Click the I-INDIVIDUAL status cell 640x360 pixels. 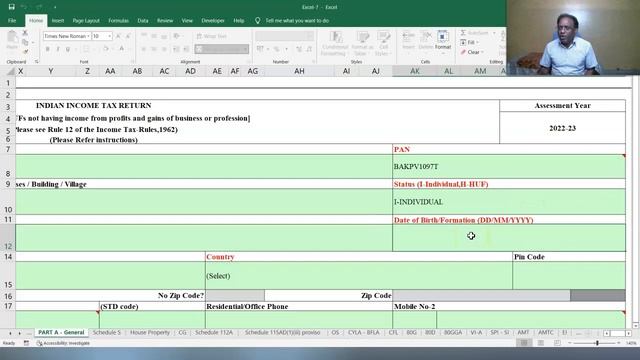coord(509,202)
